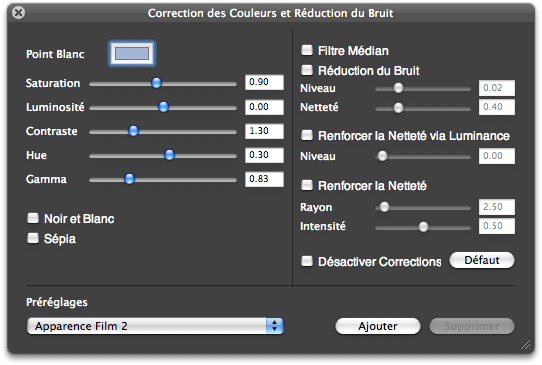Click the Saturation slider knob
542x365 pixels.
pyautogui.click(x=157, y=83)
